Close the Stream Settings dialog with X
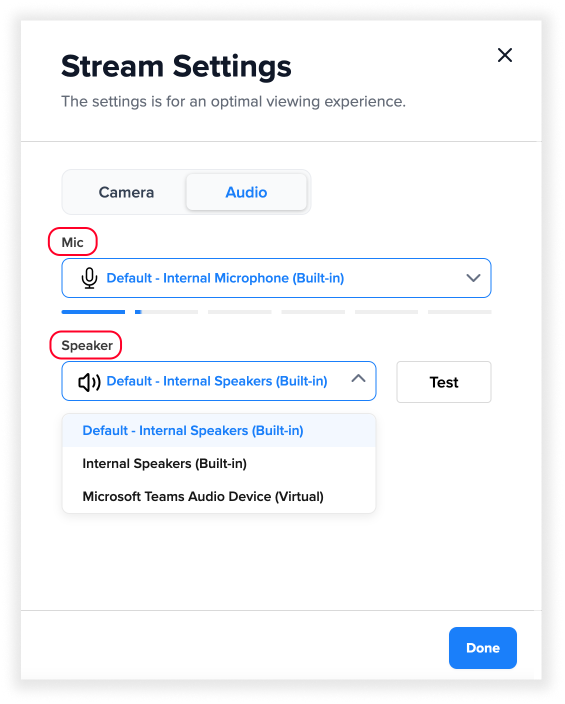 tap(505, 55)
